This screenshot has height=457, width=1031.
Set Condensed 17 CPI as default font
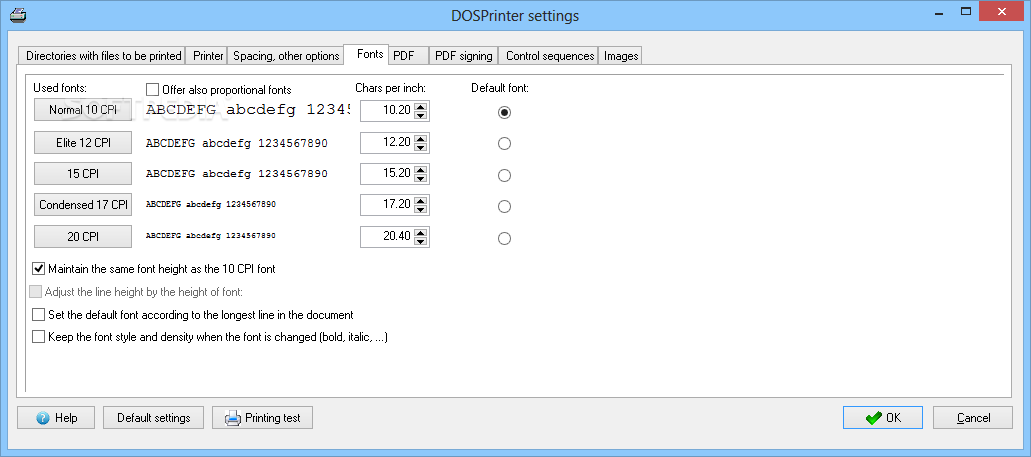coord(504,206)
